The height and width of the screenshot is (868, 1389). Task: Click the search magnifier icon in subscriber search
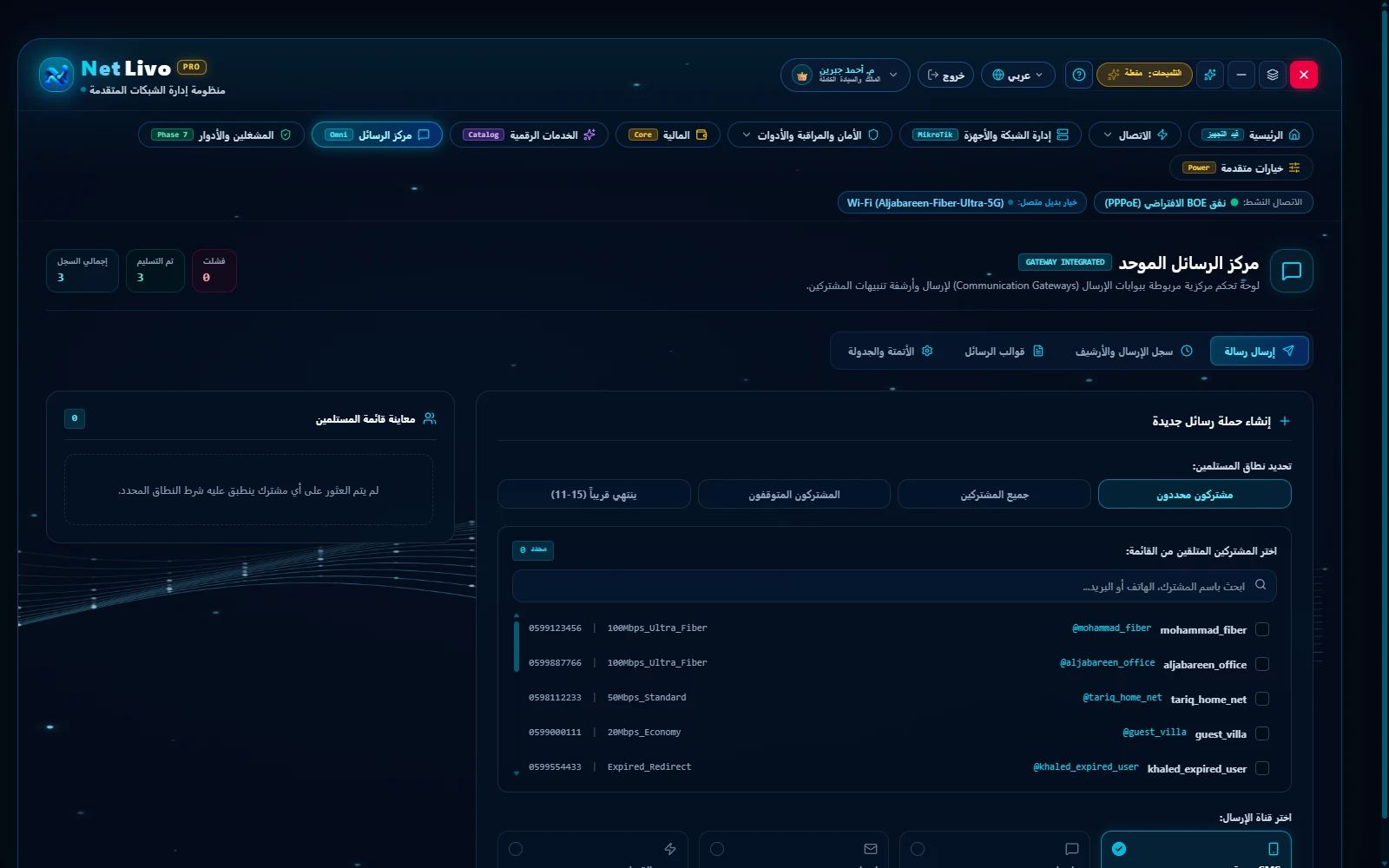(x=1261, y=585)
